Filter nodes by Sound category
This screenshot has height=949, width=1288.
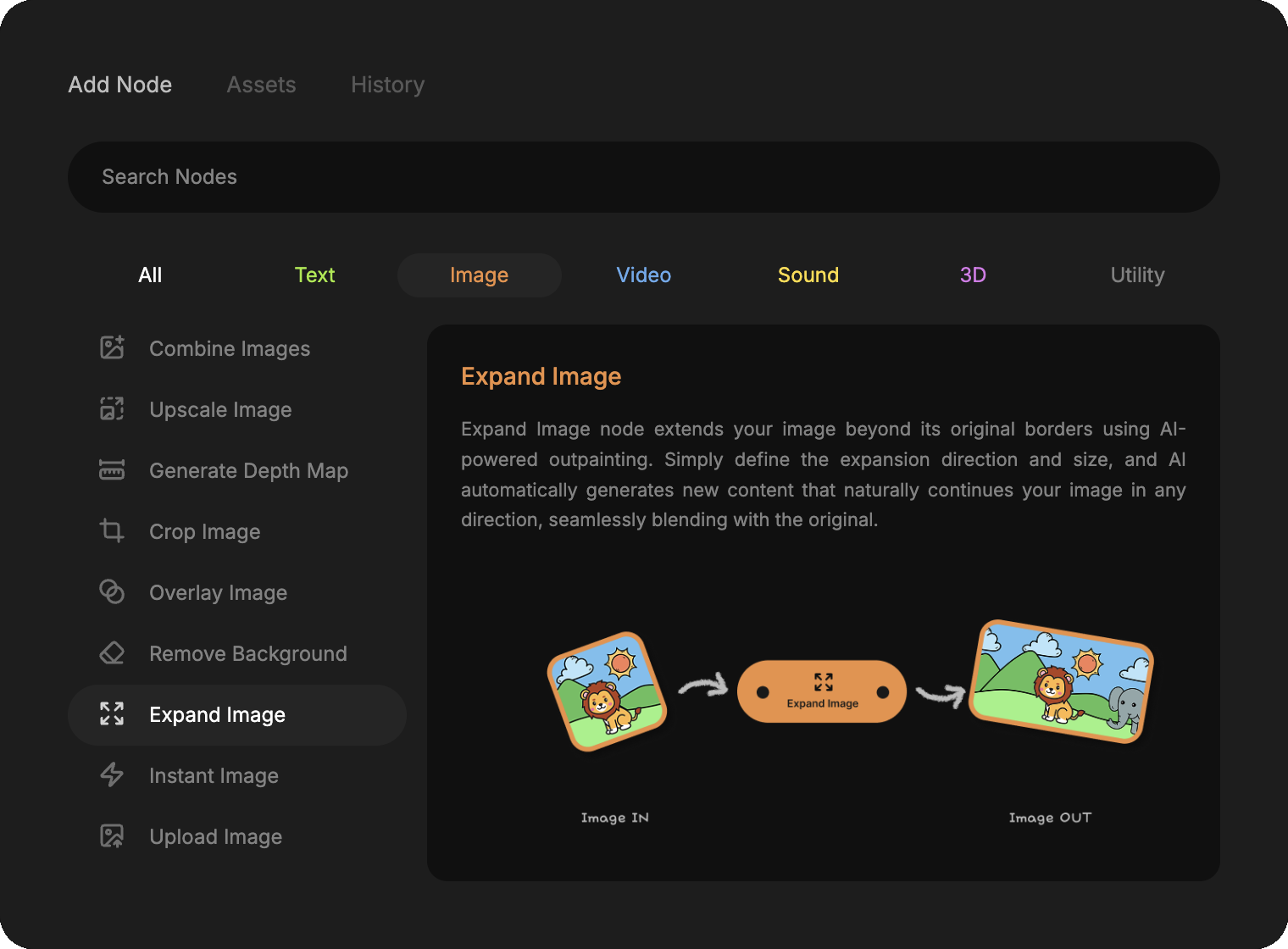pyautogui.click(x=808, y=275)
